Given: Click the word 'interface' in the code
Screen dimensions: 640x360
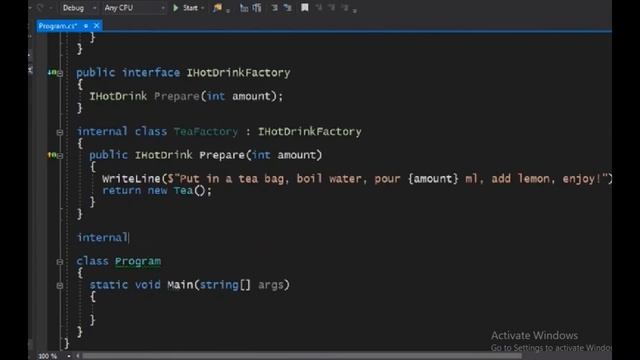Looking at the screenshot, I should tap(151, 73).
